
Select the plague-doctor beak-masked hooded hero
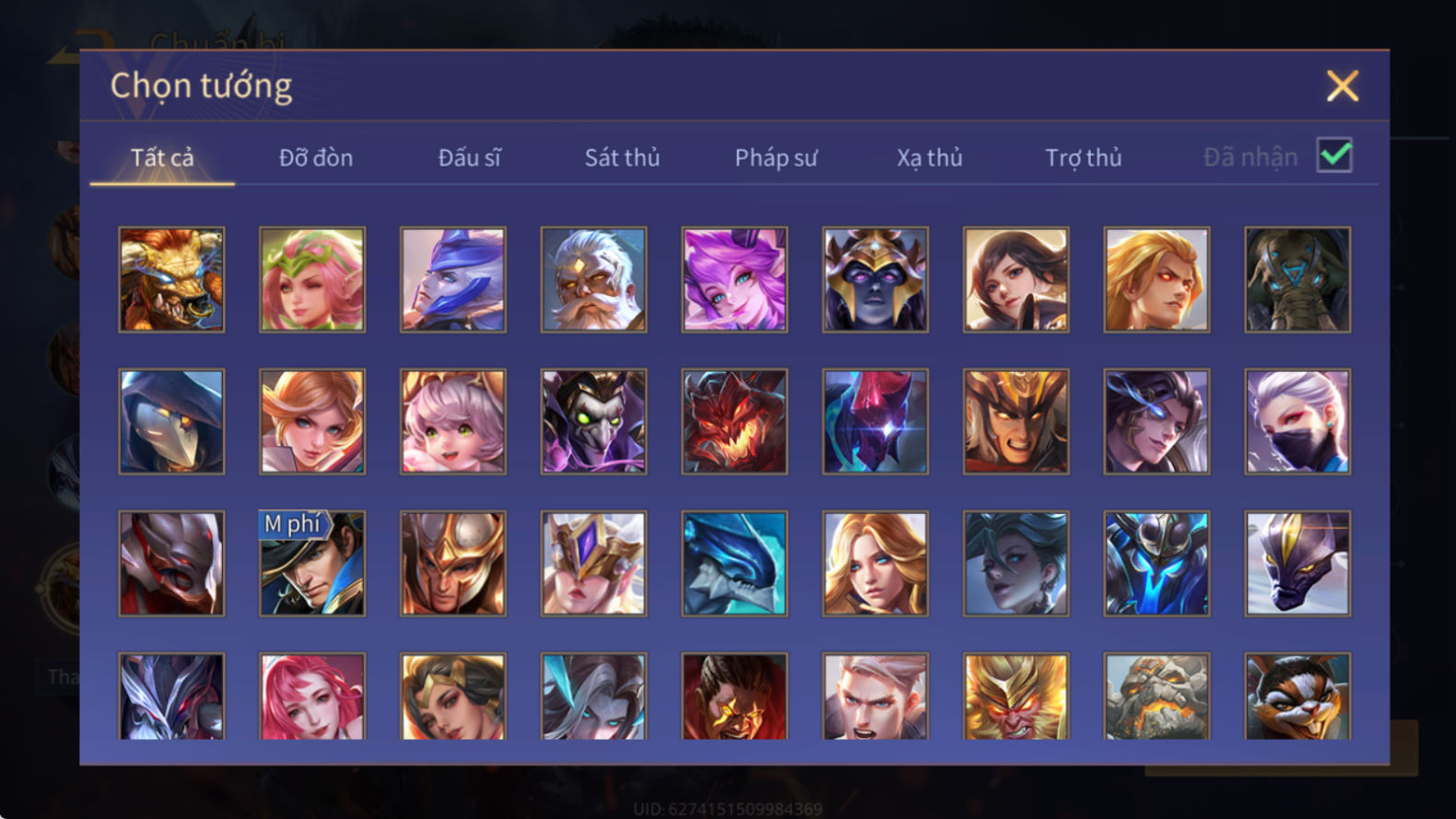[x=171, y=422]
